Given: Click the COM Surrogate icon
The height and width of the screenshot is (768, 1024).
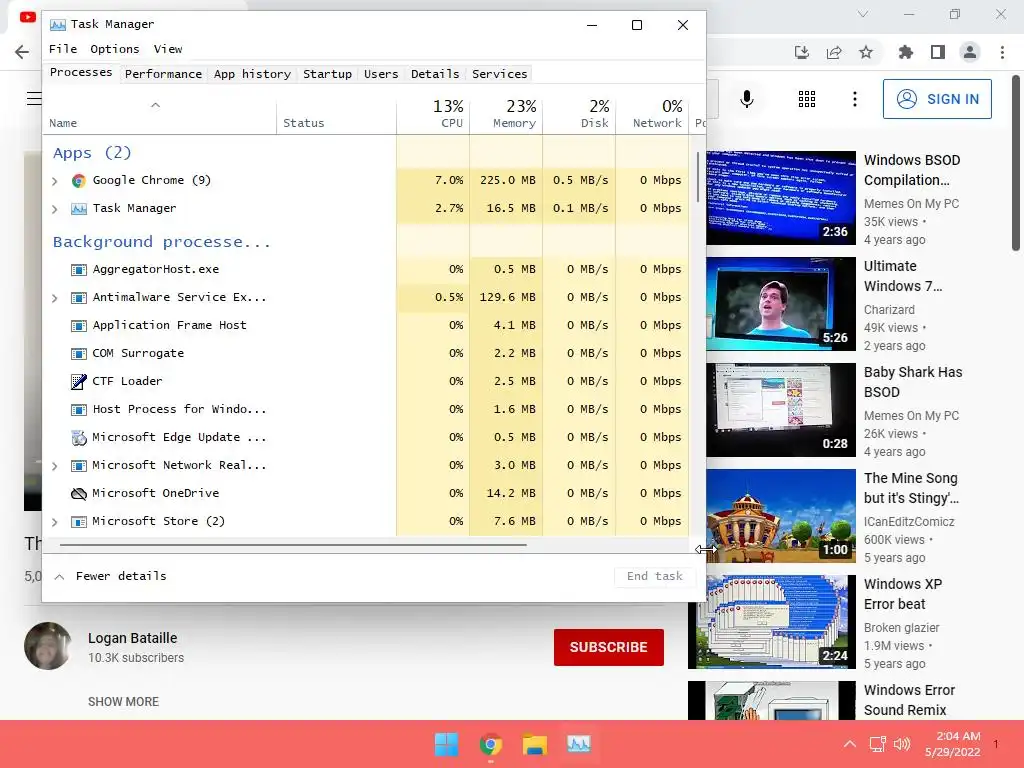Looking at the screenshot, I should (79, 354).
